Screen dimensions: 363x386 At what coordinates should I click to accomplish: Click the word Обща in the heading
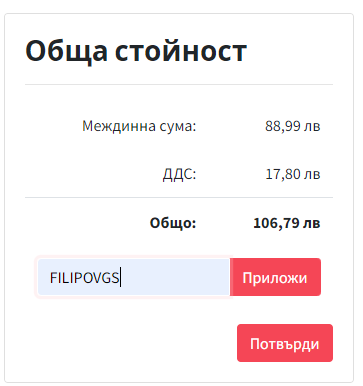click(x=67, y=51)
